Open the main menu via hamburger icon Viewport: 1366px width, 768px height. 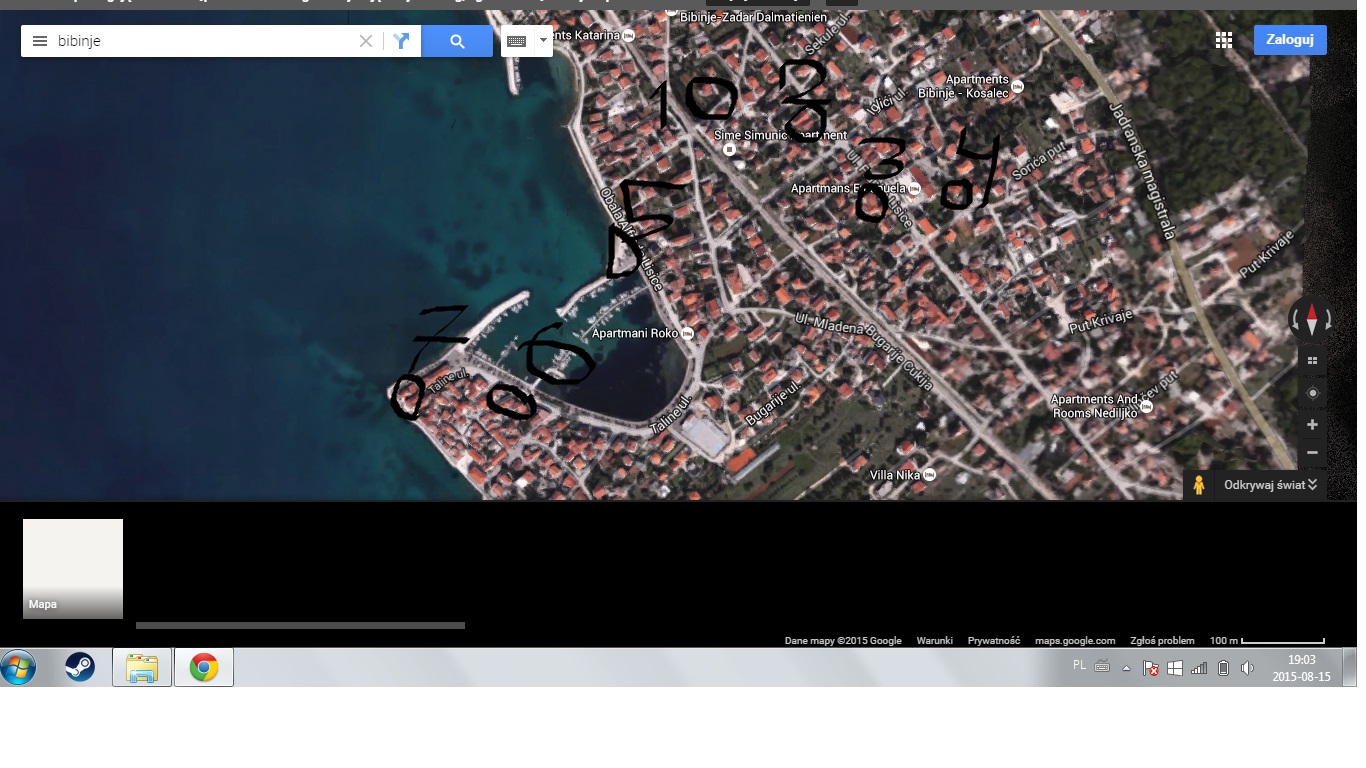(39, 41)
